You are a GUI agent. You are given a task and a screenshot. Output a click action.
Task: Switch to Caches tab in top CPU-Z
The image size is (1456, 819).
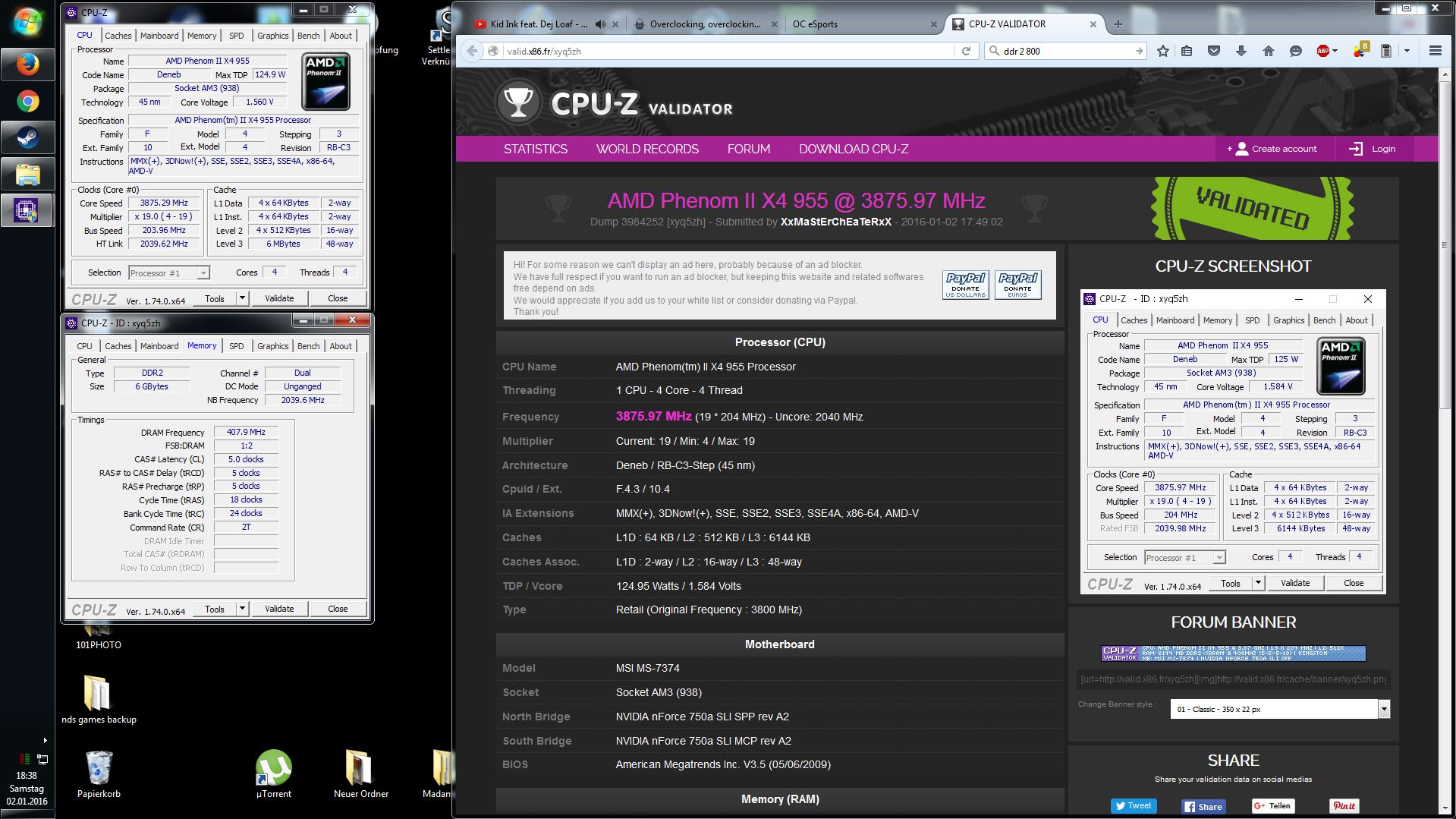[118, 36]
